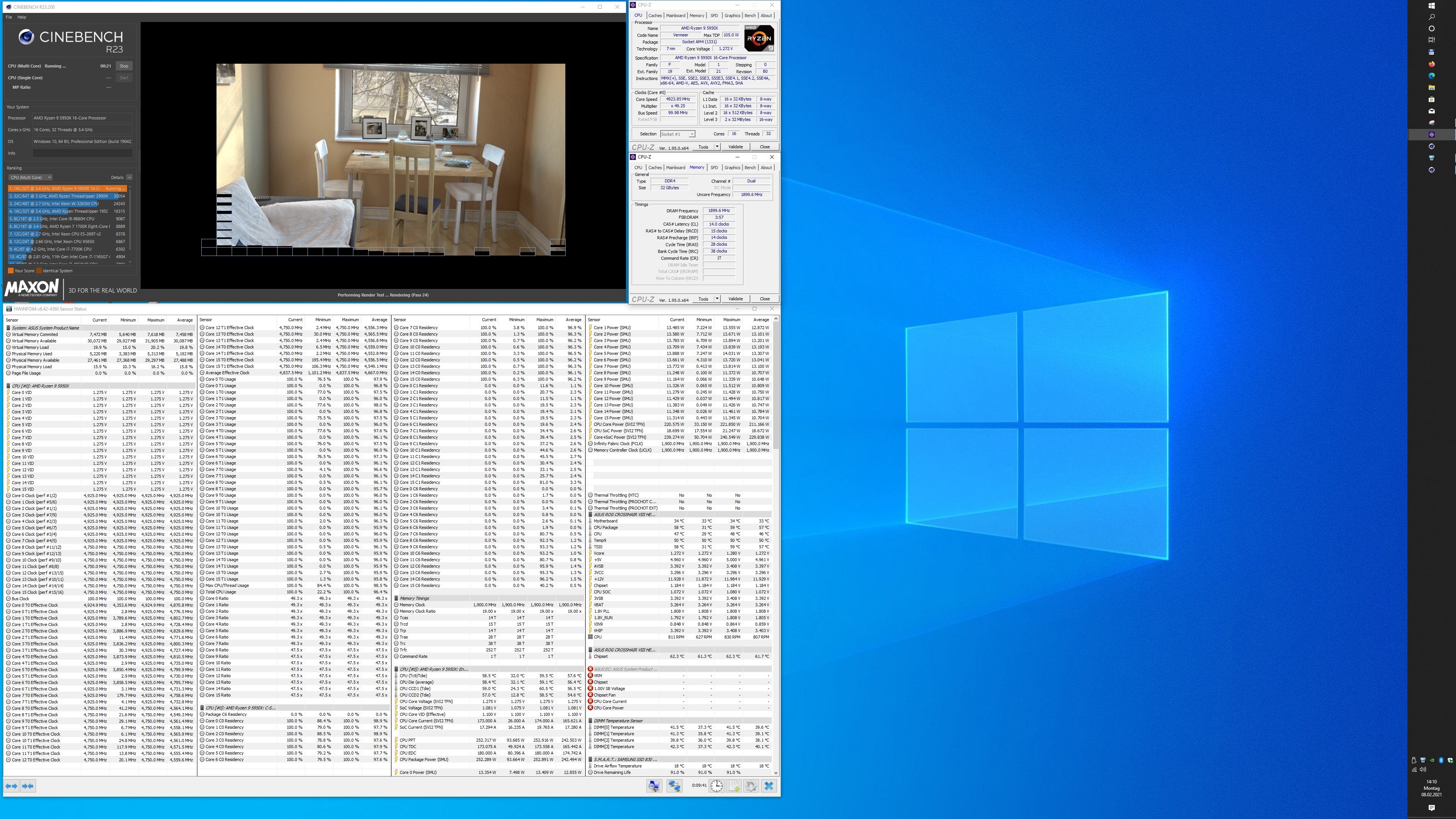The image size is (1456, 819).
Task: Switch to Caches tab in top CPU-Z
Action: click(x=655, y=16)
